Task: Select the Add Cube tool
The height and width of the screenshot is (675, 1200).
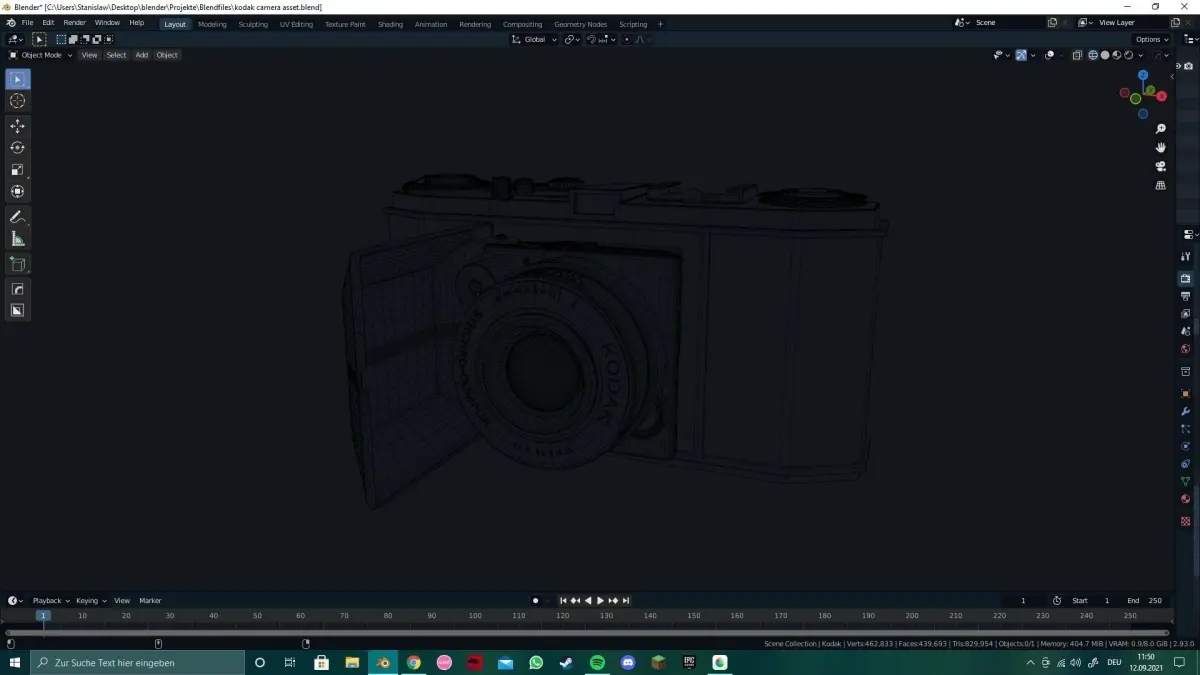Action: tap(17, 264)
